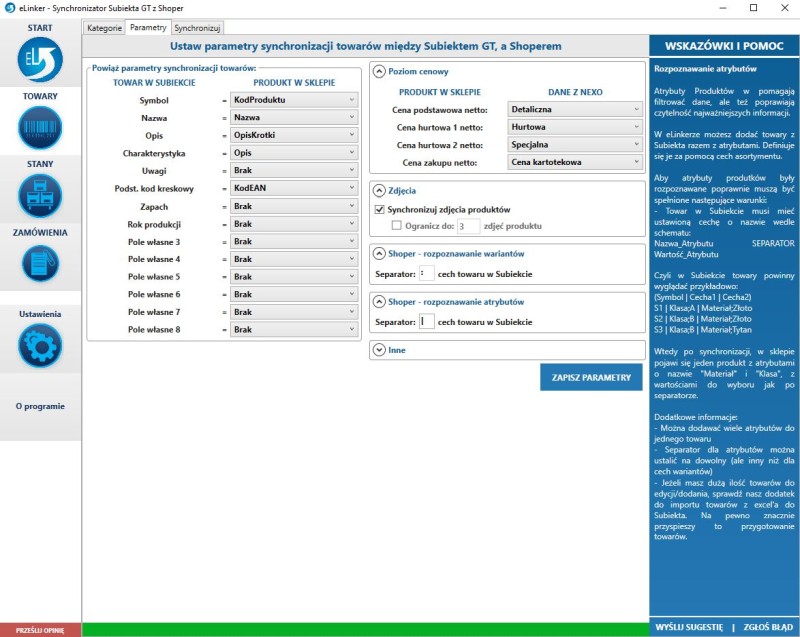This screenshot has width=800, height=637.
Task: Collapse the Zdjęcia section arrow
Action: pos(380,190)
